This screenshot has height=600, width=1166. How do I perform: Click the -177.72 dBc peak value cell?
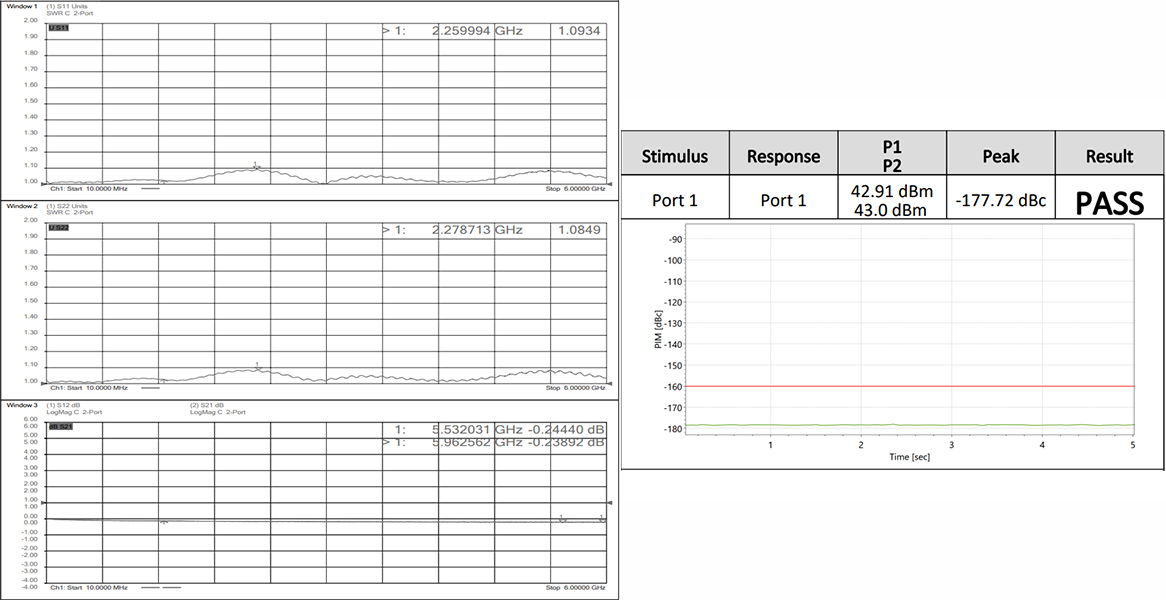coord(1000,201)
